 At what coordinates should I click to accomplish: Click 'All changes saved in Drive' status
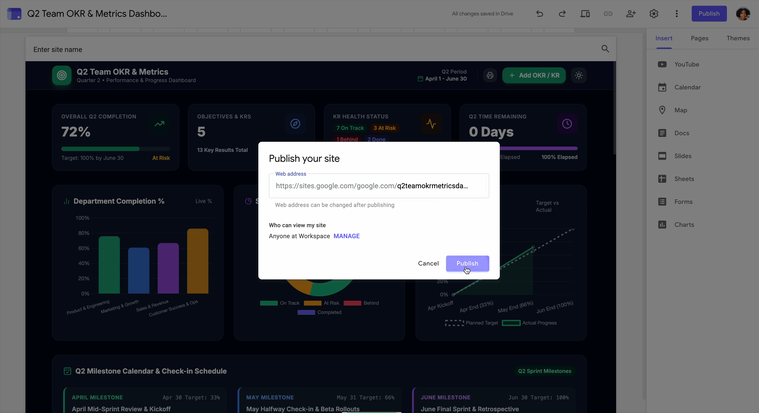482,14
